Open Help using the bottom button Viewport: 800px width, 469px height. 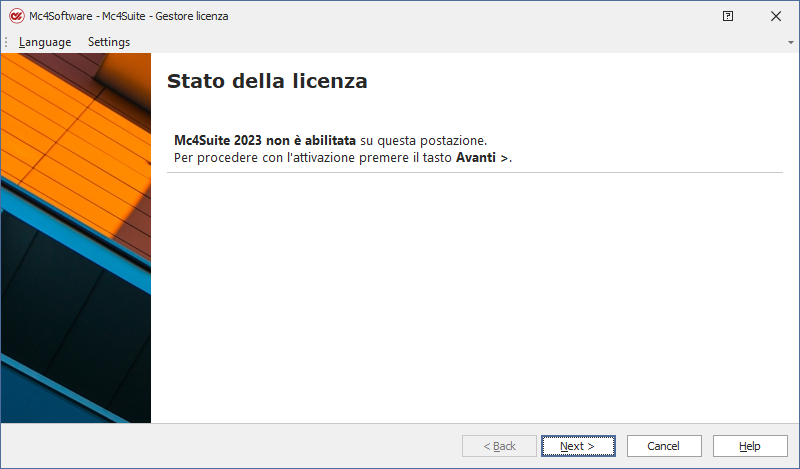click(x=750, y=446)
